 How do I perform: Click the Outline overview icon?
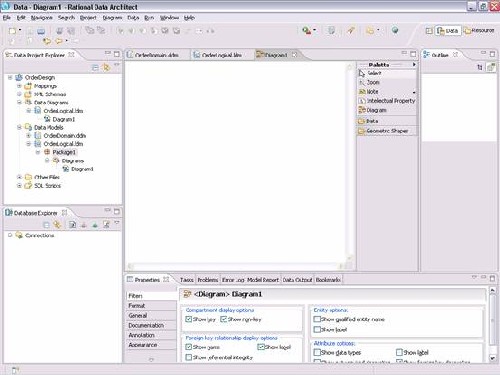tap(491, 68)
